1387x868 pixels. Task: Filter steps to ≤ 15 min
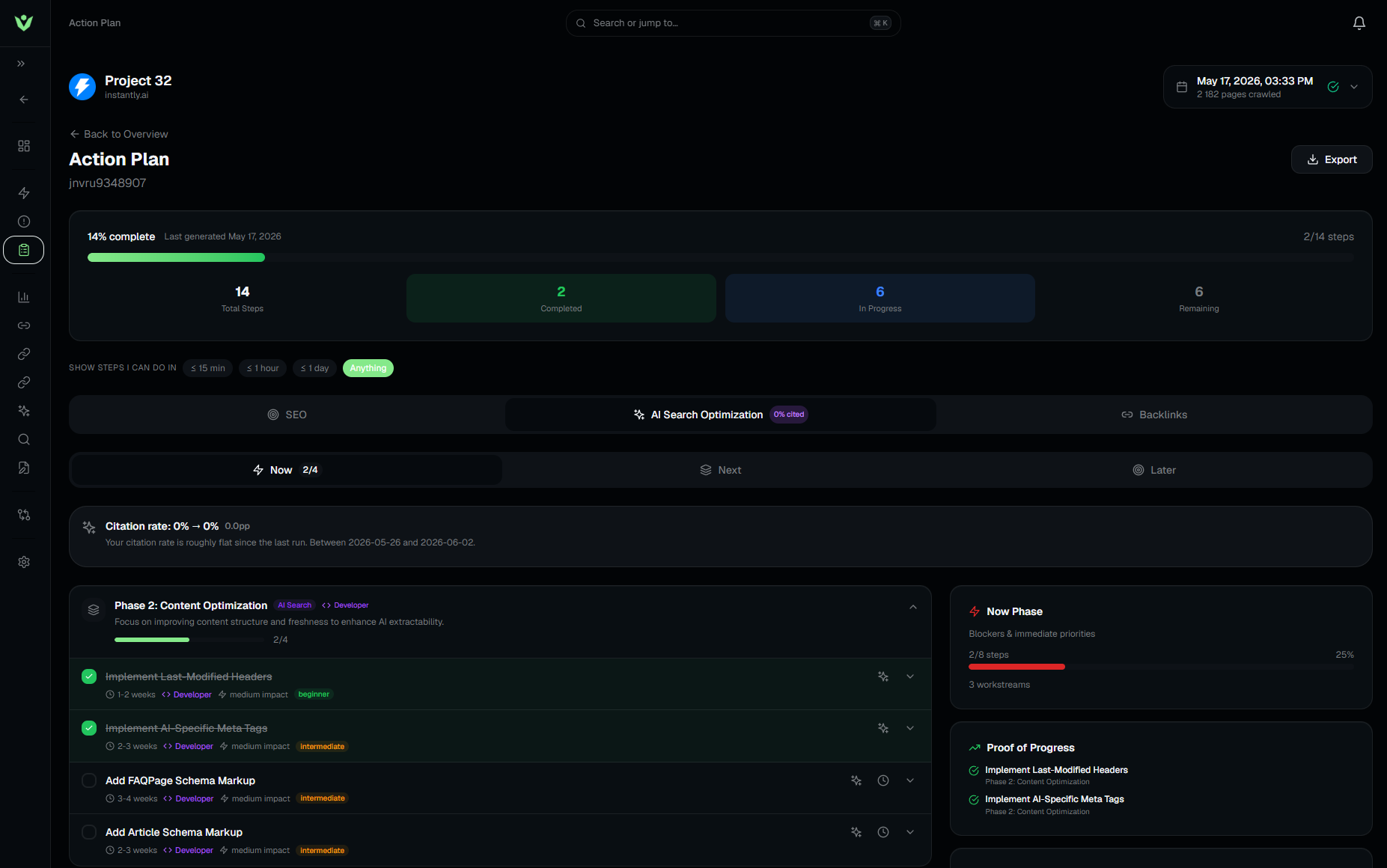tap(208, 368)
